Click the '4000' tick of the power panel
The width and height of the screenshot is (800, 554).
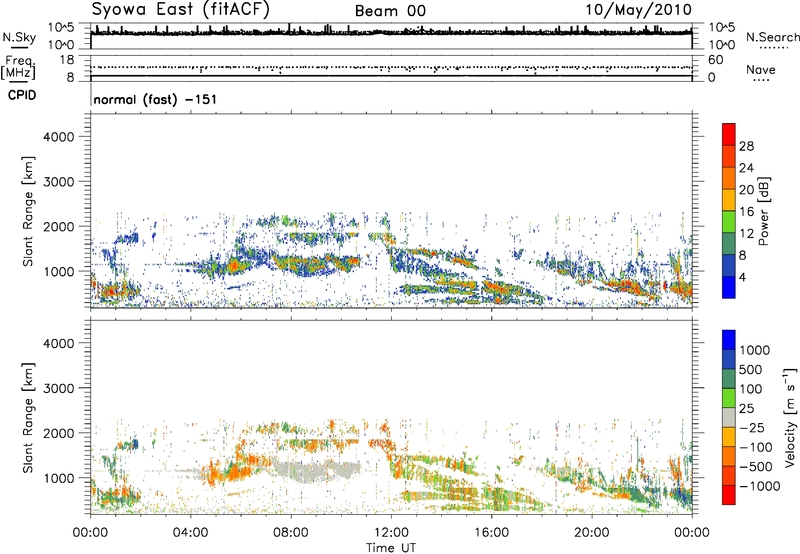coord(58,137)
